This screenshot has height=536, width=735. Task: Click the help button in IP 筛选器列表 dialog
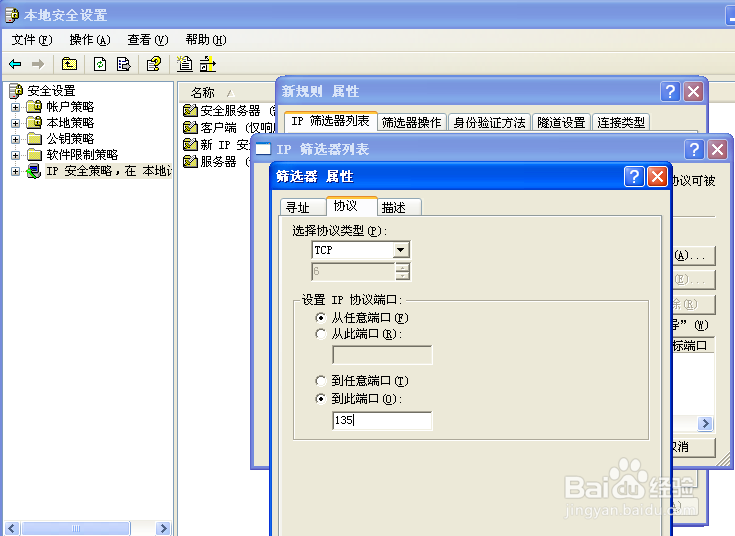(694, 150)
